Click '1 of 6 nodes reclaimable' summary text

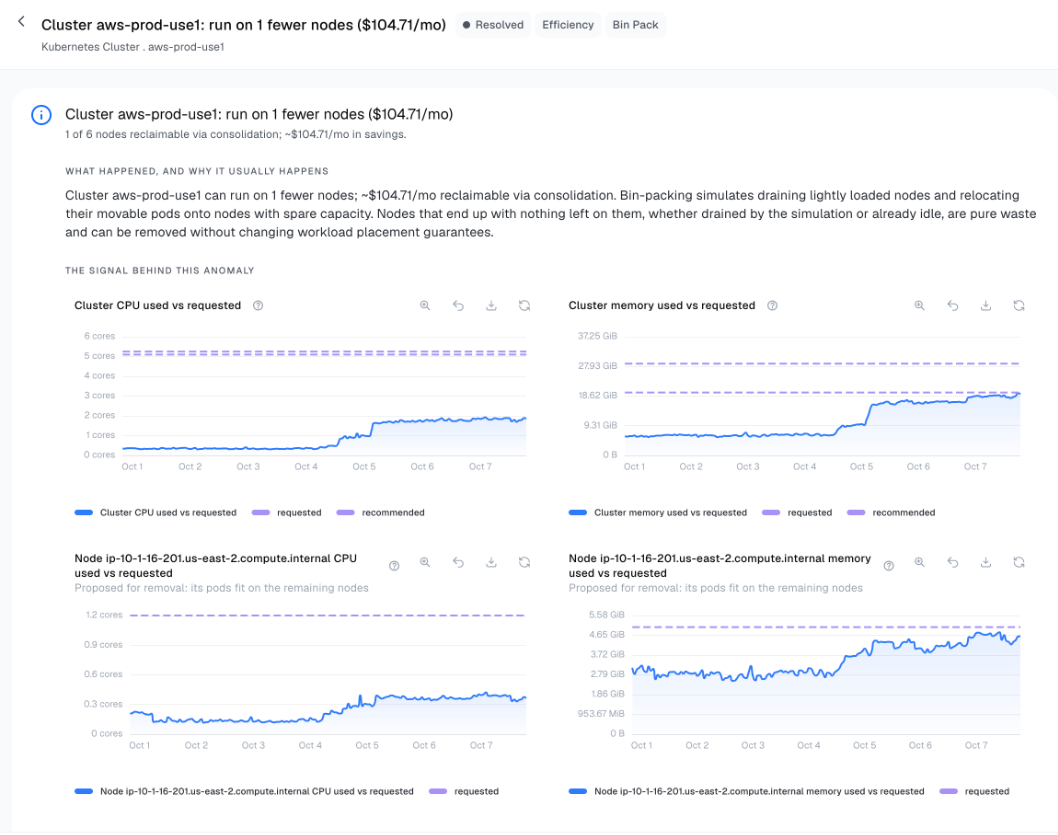pyautogui.click(x=235, y=134)
